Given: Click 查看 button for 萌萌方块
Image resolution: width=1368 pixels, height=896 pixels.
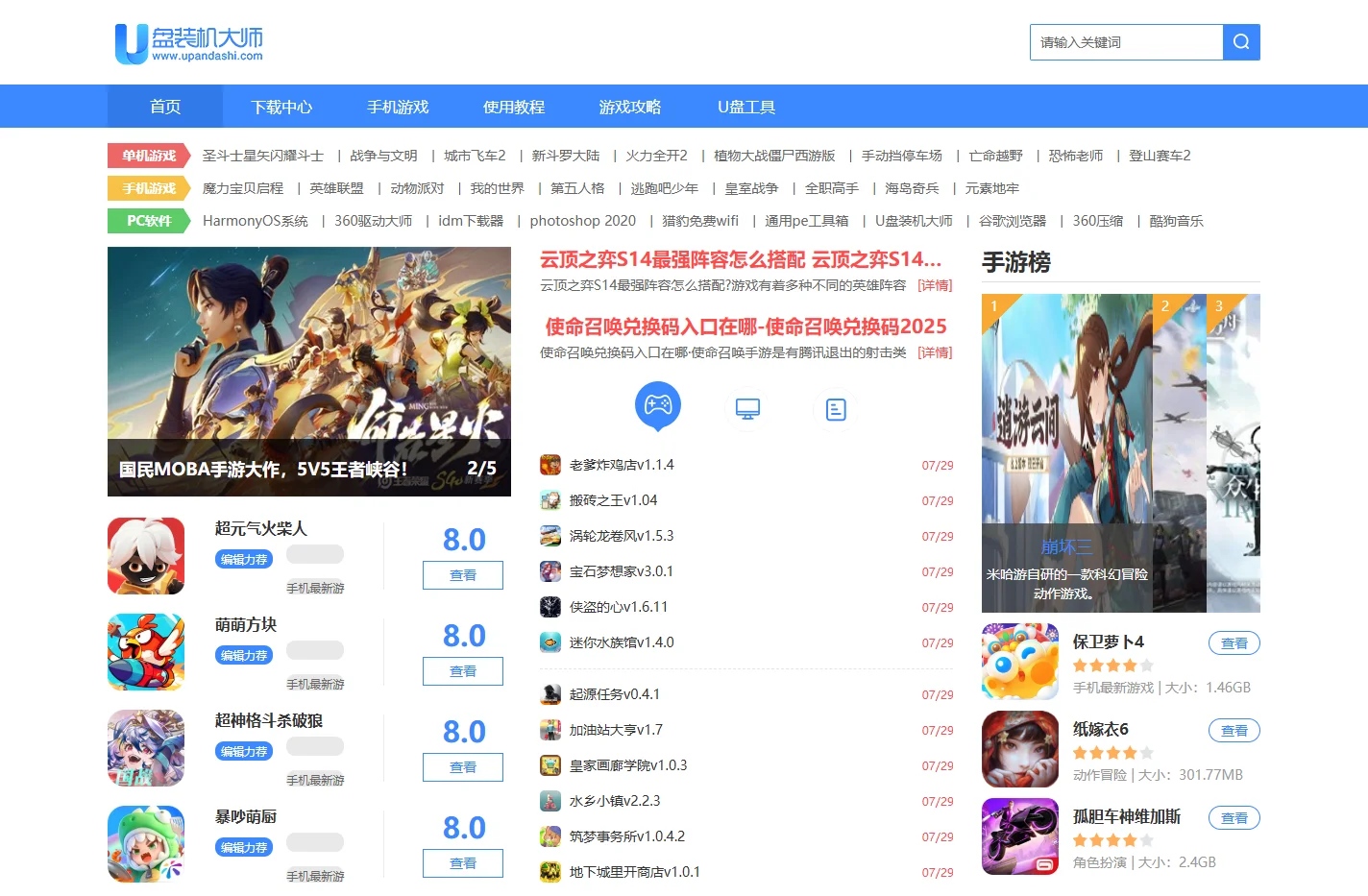Looking at the screenshot, I should [463, 671].
